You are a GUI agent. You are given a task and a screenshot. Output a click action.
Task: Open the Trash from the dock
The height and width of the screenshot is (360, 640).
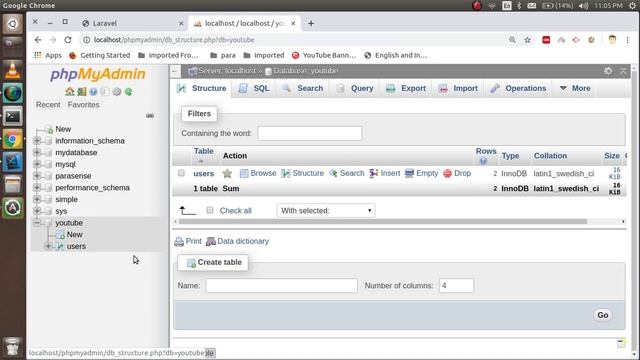(13, 346)
